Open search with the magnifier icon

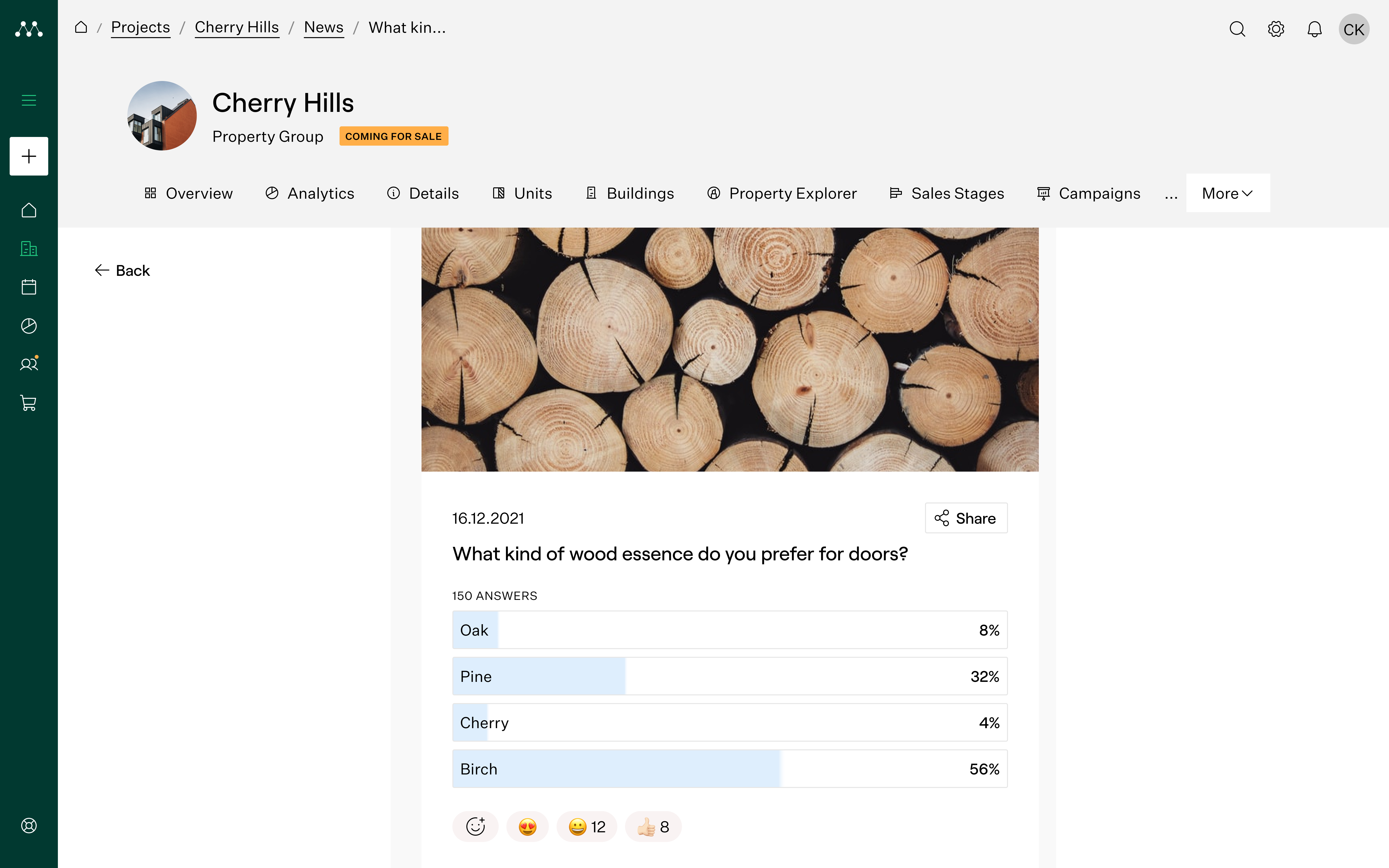pyautogui.click(x=1238, y=29)
